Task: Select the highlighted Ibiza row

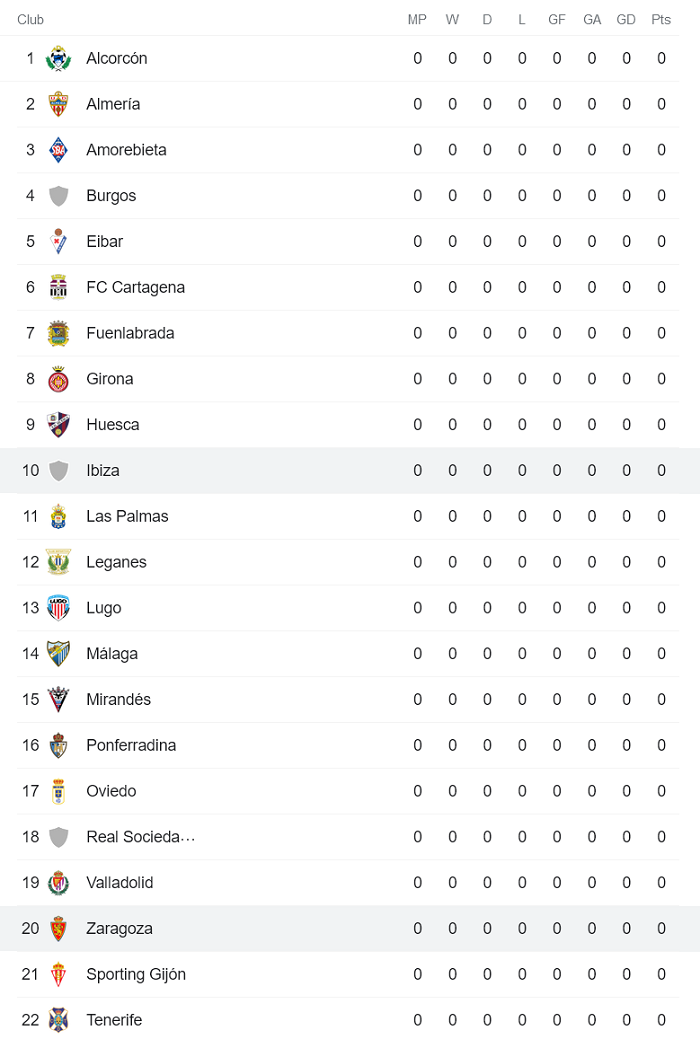Action: [x=350, y=470]
